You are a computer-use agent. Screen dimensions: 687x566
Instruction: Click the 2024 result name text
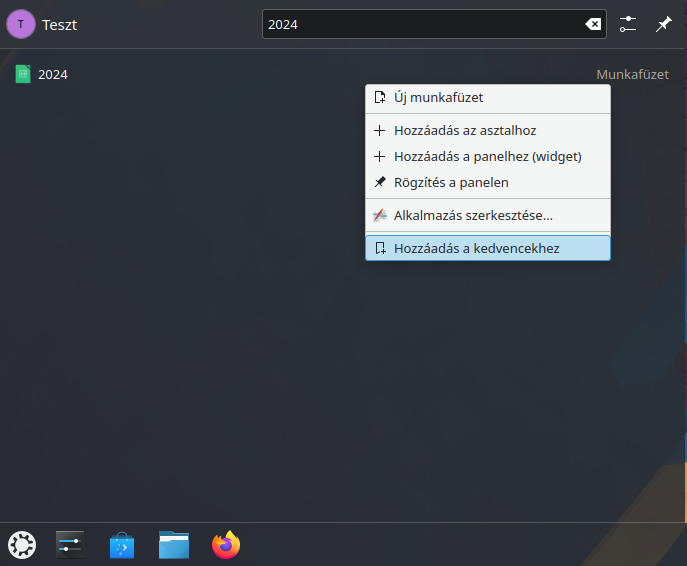[x=53, y=74]
